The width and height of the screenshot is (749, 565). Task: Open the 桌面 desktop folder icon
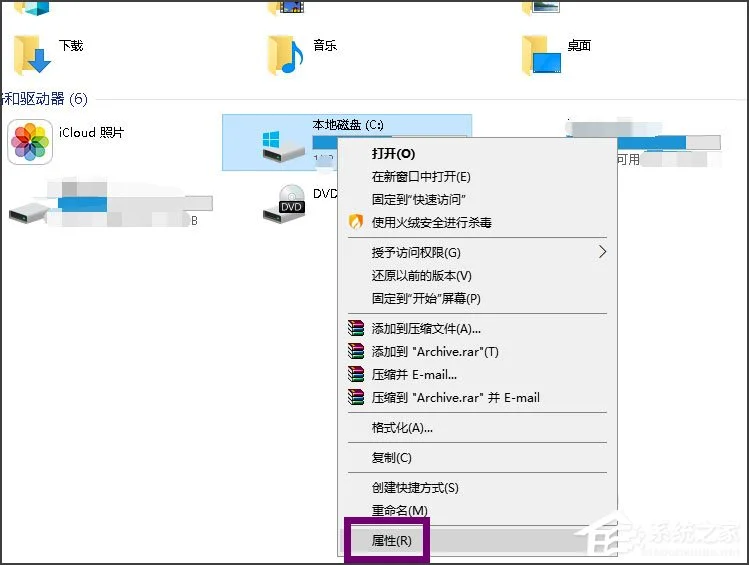coord(541,55)
